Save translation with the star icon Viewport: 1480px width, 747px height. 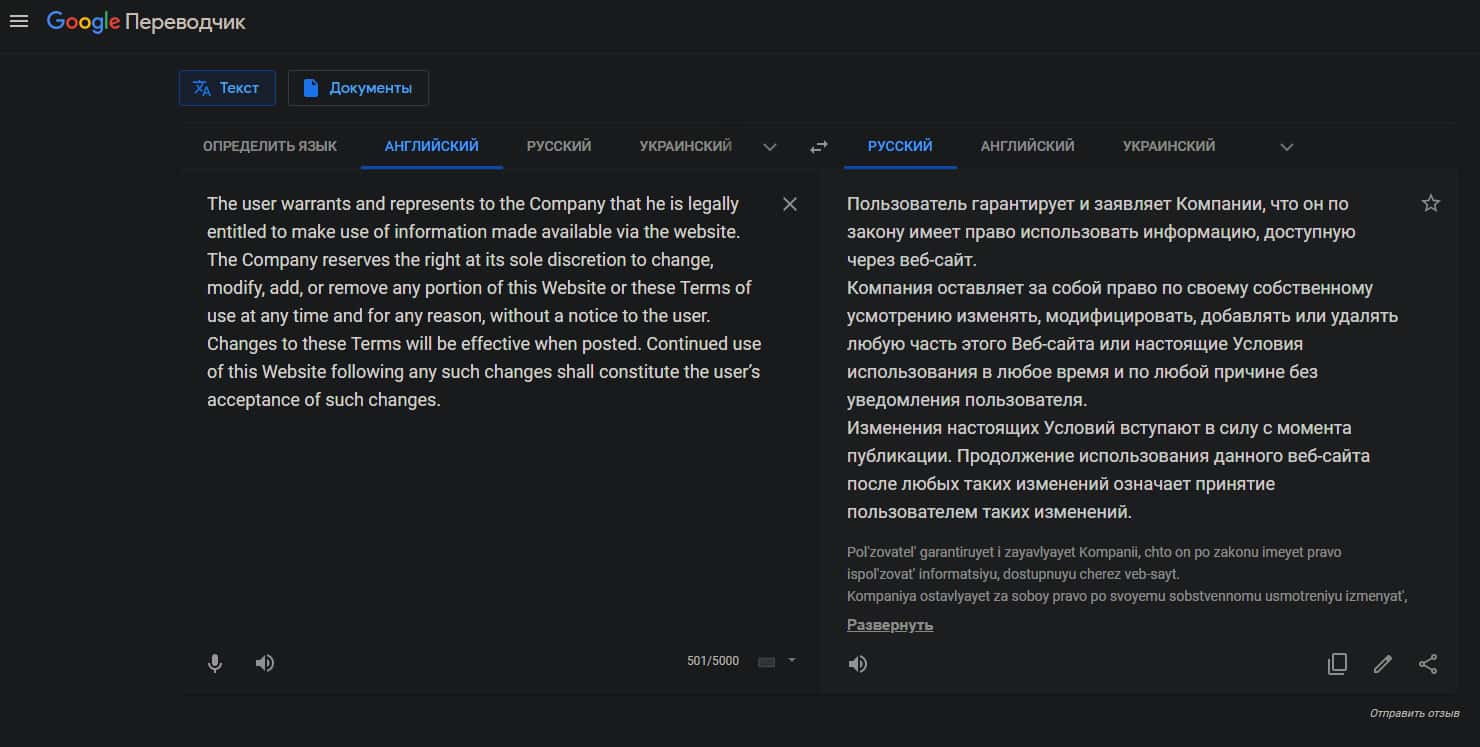click(1431, 204)
